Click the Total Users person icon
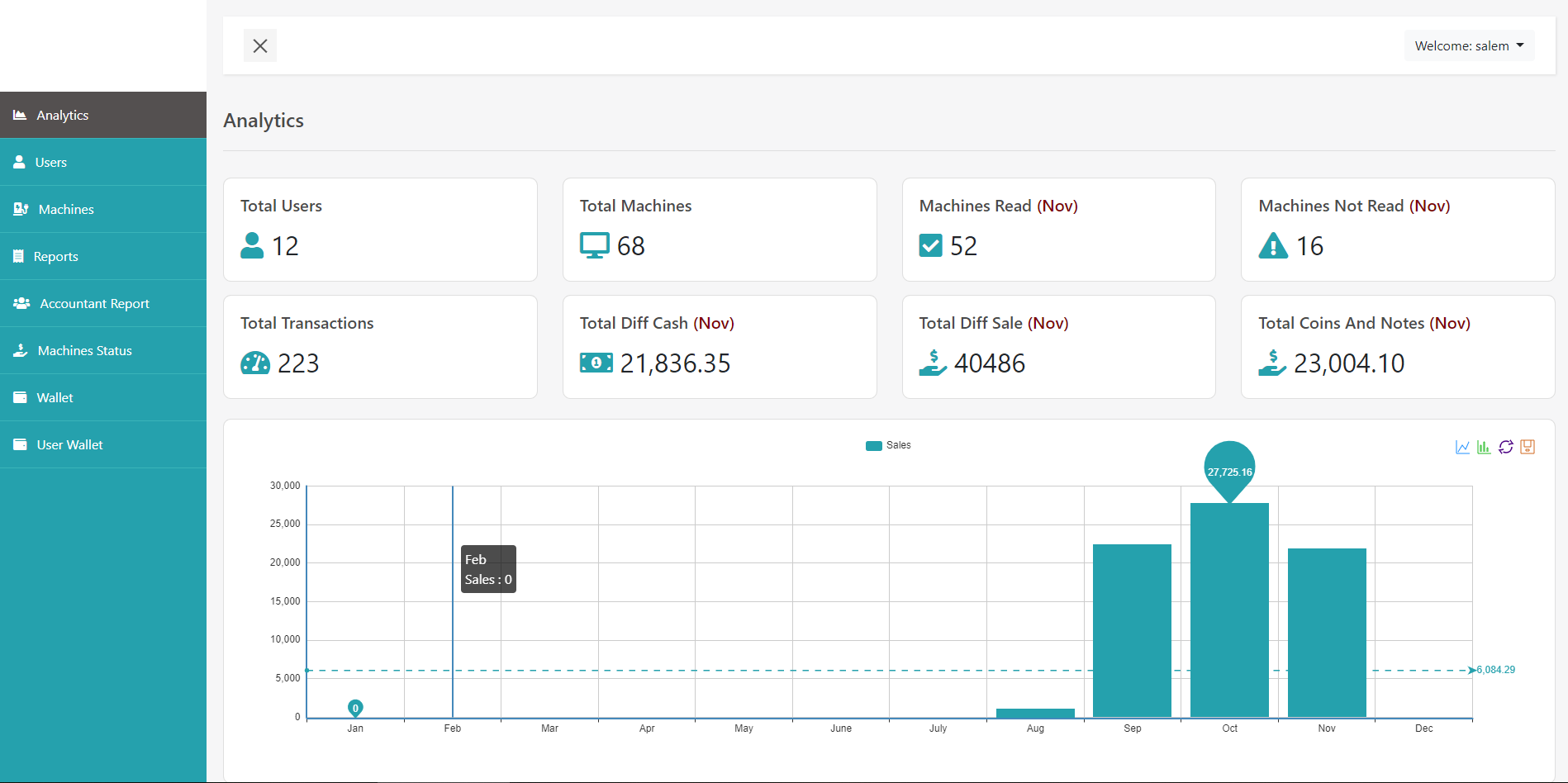This screenshot has height=783, width=1568. (252, 246)
